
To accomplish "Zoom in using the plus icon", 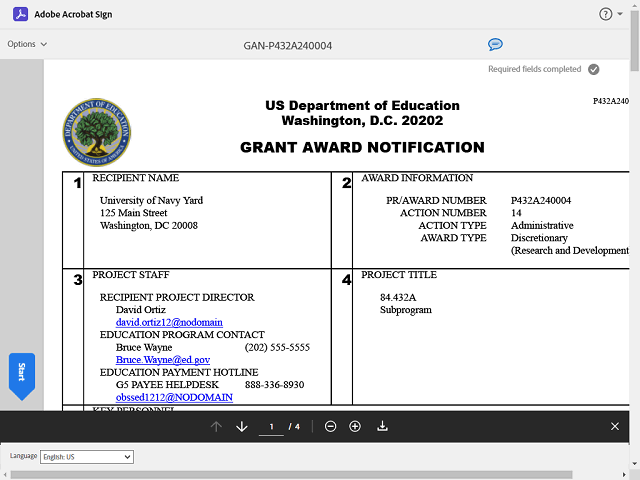I will click(355, 427).
